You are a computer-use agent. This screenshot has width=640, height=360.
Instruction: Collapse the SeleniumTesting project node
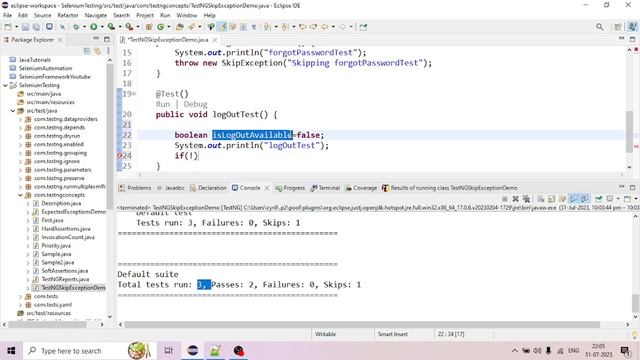click(x=5, y=85)
